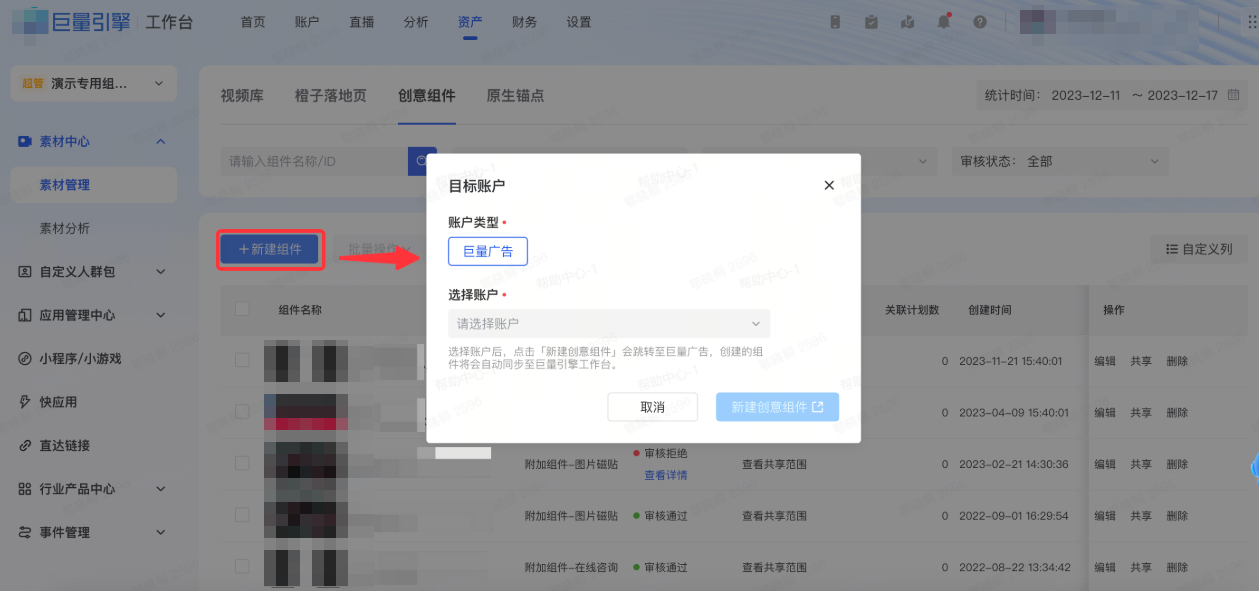Click 附加组件-在线咨询 type cell

(x=571, y=567)
